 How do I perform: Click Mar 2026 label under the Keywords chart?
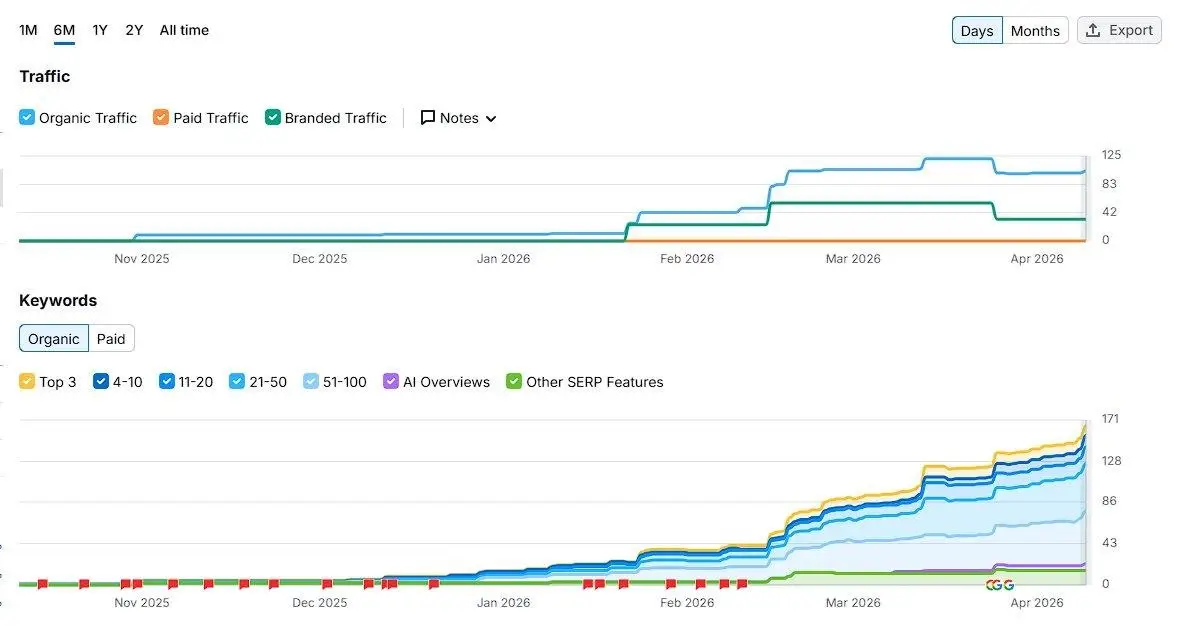click(x=853, y=602)
